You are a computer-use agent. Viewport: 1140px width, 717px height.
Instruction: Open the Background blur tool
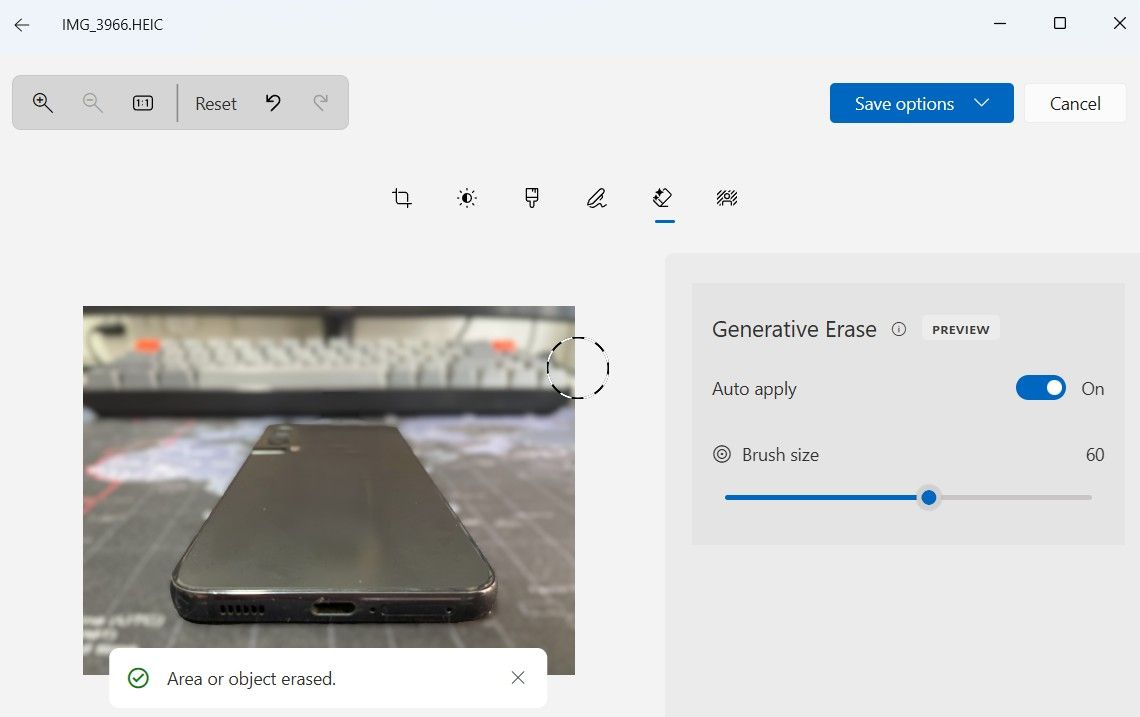click(x=727, y=198)
